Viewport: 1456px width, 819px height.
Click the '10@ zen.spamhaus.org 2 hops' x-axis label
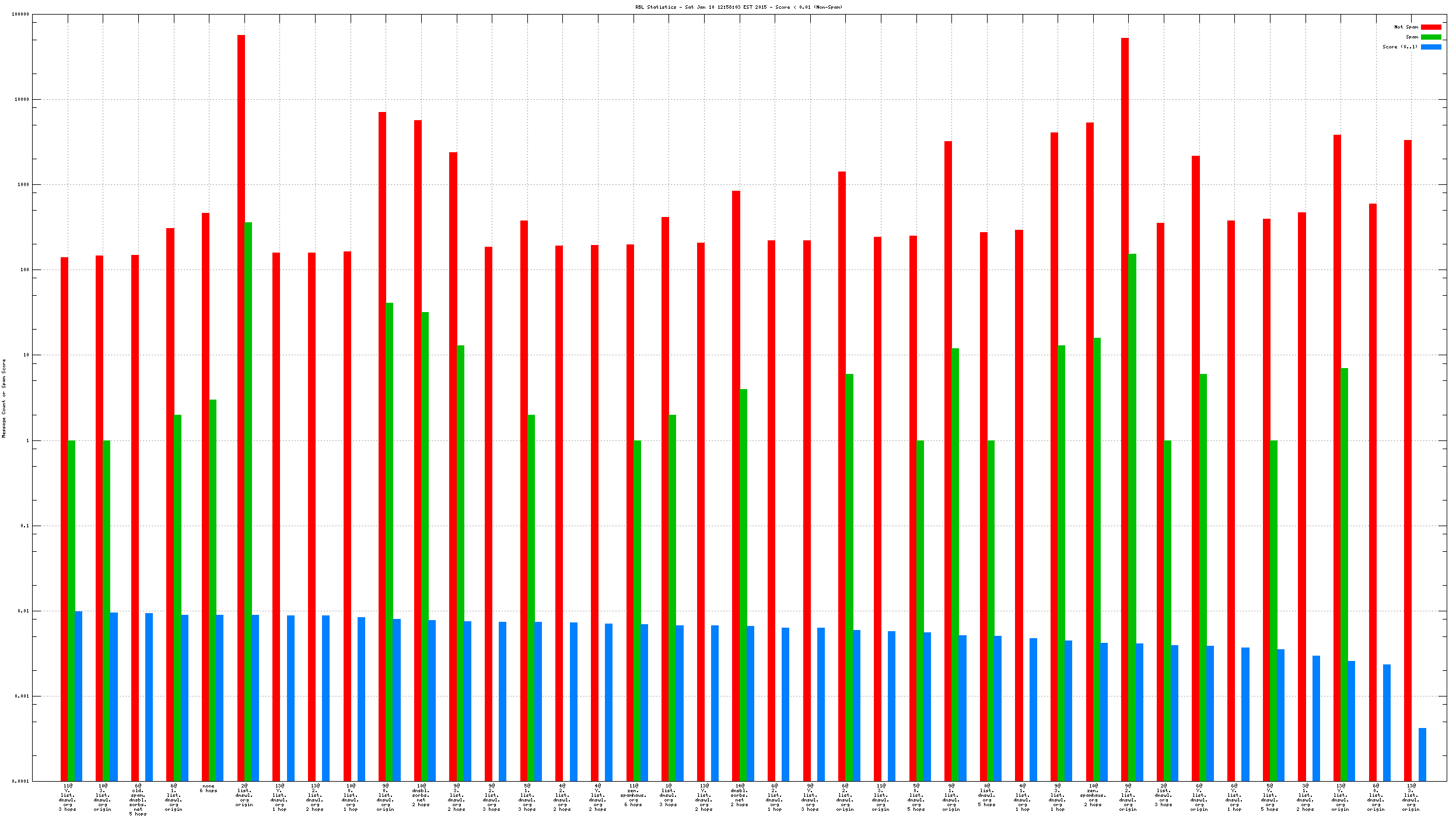(1093, 795)
